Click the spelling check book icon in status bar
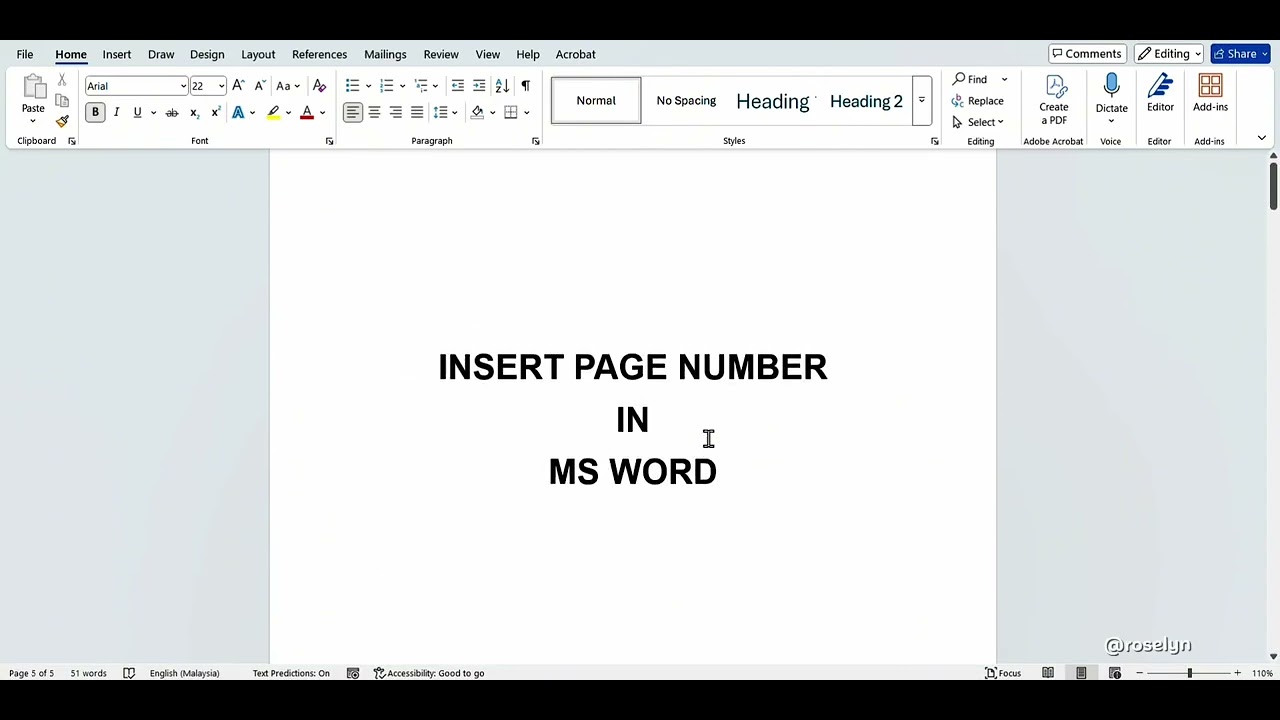This screenshot has height=720, width=1280. click(129, 673)
